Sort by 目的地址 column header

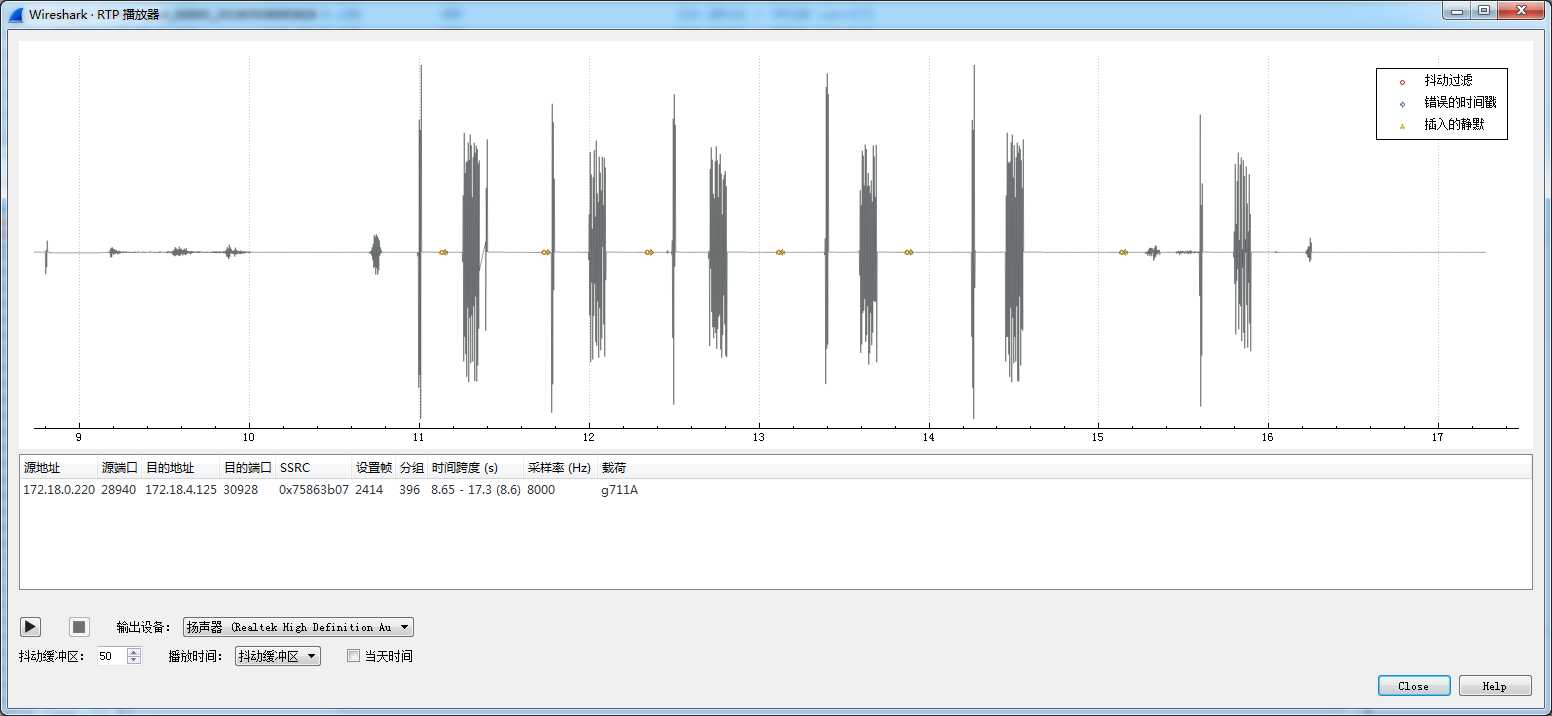click(x=180, y=467)
